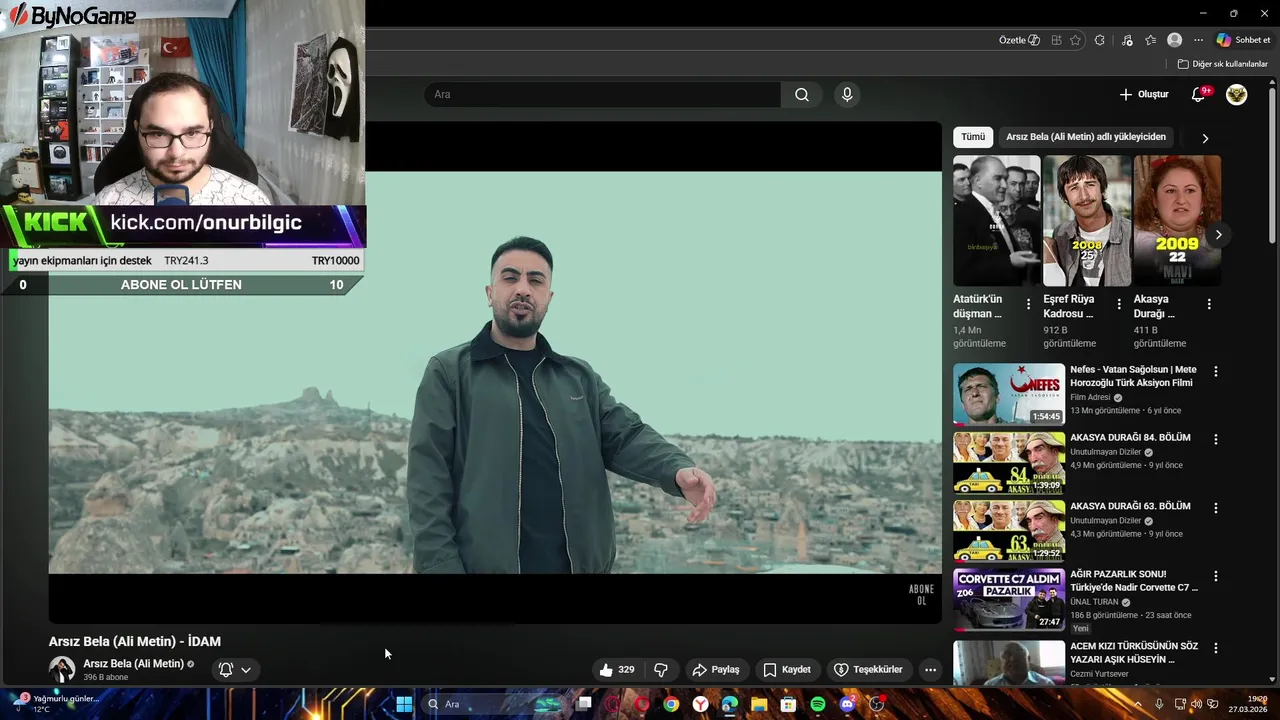The height and width of the screenshot is (720, 1280).
Task: Open the favorites list icon in toolbar
Action: click(1151, 40)
